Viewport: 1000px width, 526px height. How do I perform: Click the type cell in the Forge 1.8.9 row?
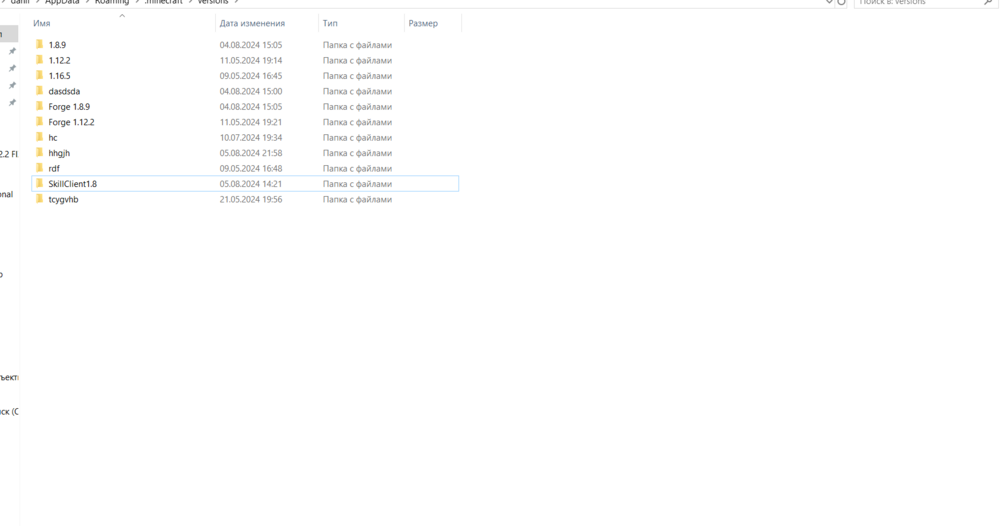[x=357, y=106]
